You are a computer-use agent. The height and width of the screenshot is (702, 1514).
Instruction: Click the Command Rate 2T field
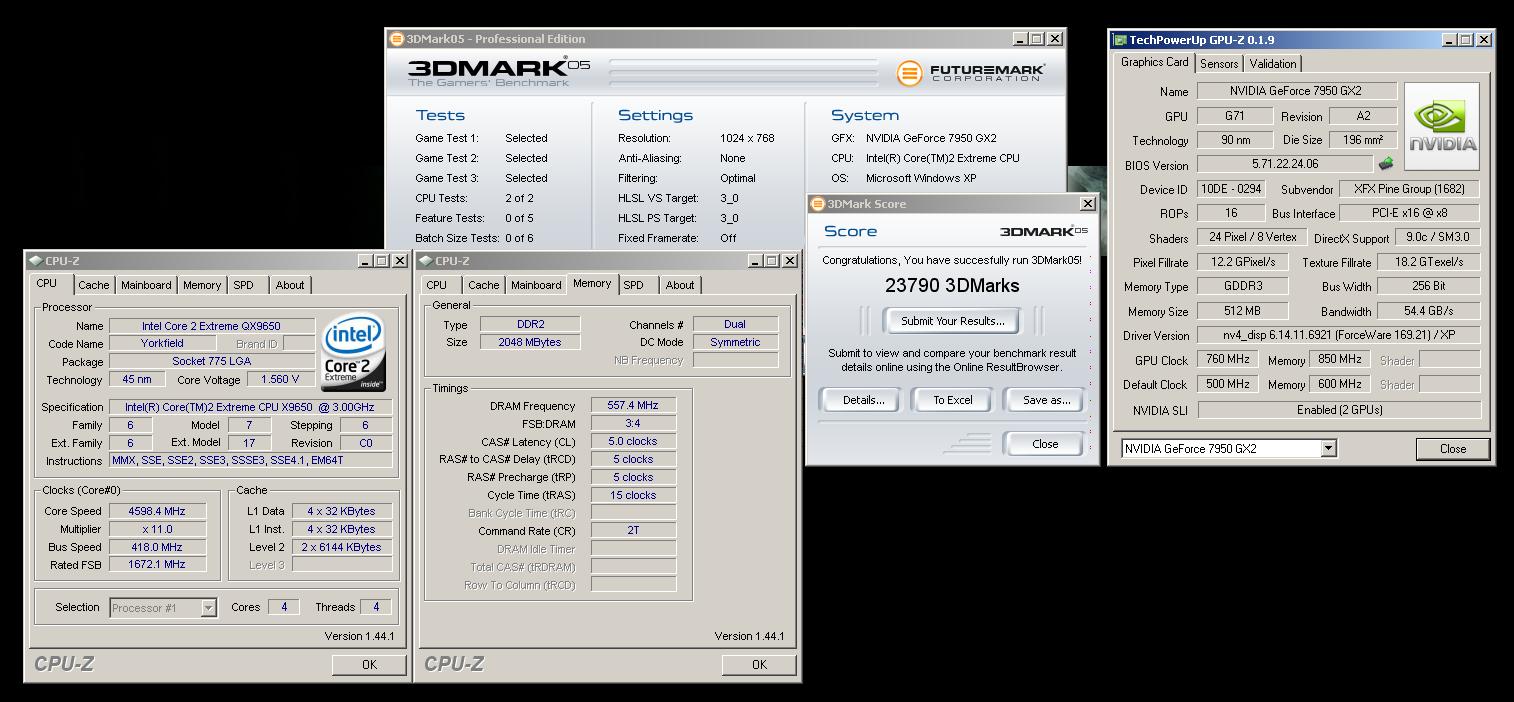coord(633,531)
